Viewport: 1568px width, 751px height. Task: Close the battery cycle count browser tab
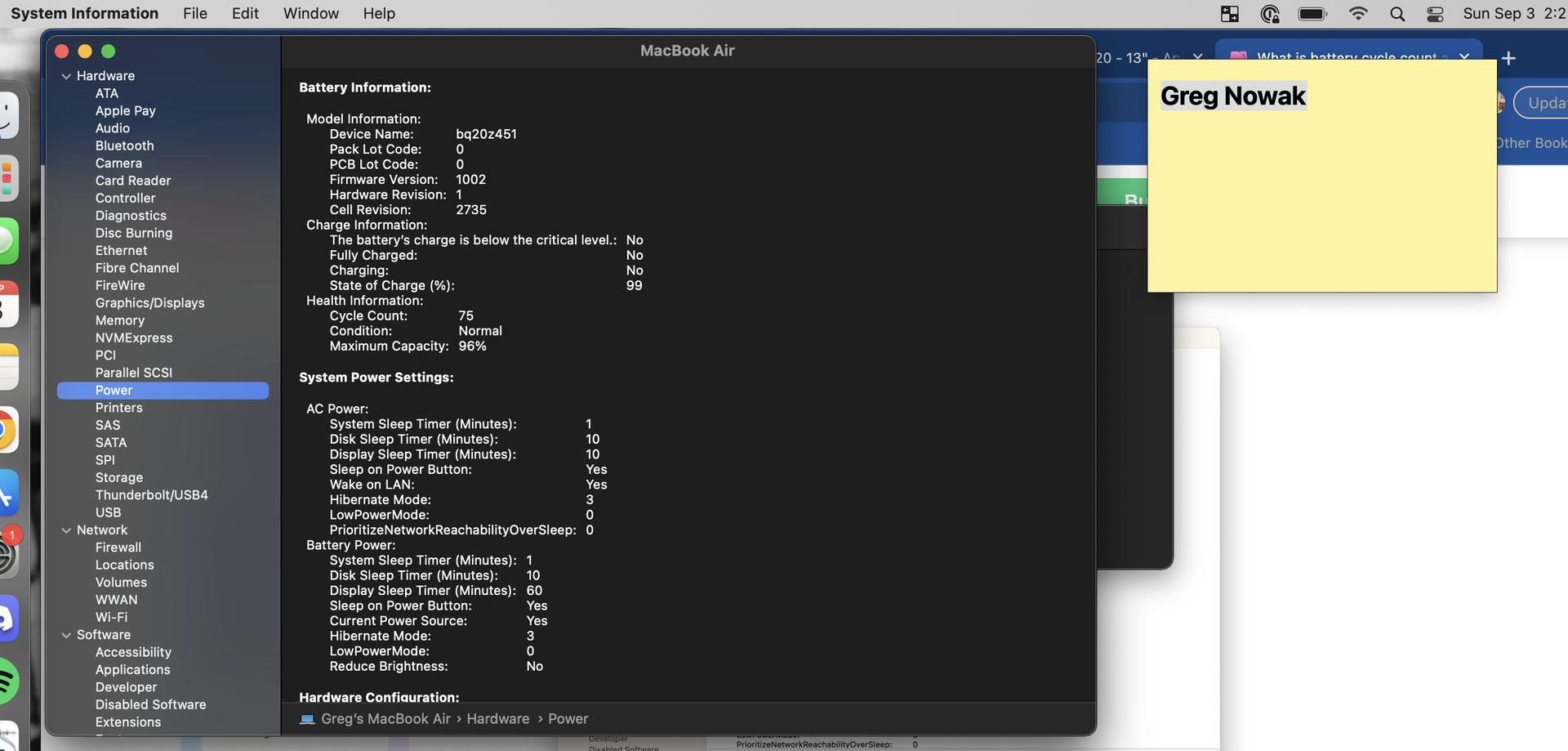[x=1464, y=57]
